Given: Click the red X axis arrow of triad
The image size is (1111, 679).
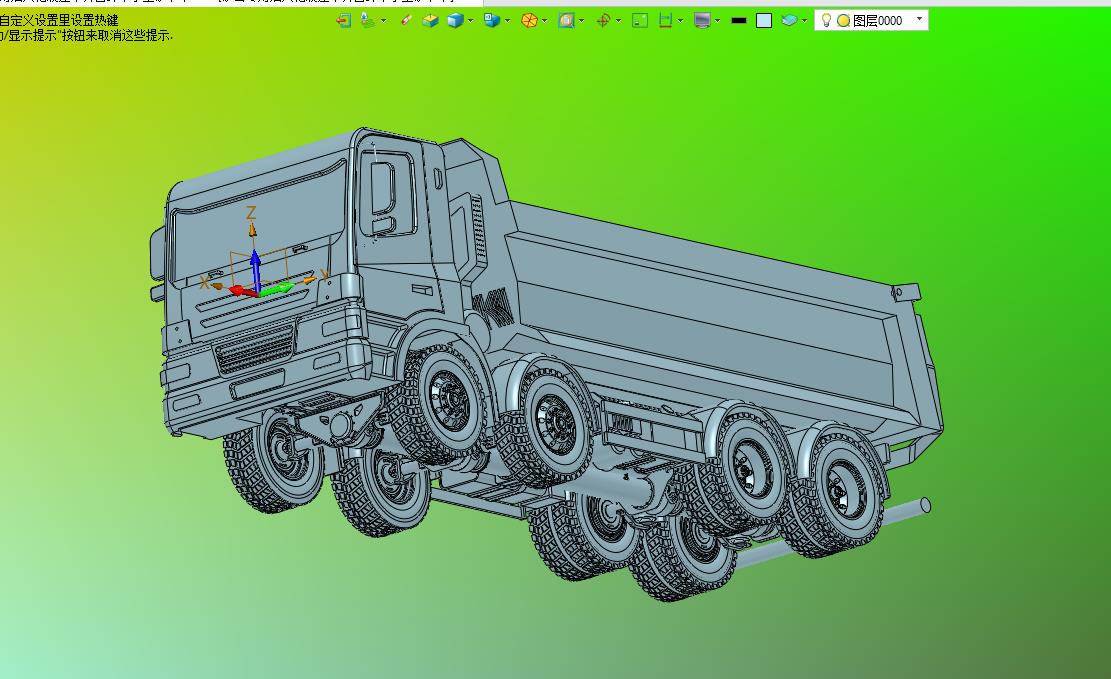Looking at the screenshot, I should click(243, 291).
